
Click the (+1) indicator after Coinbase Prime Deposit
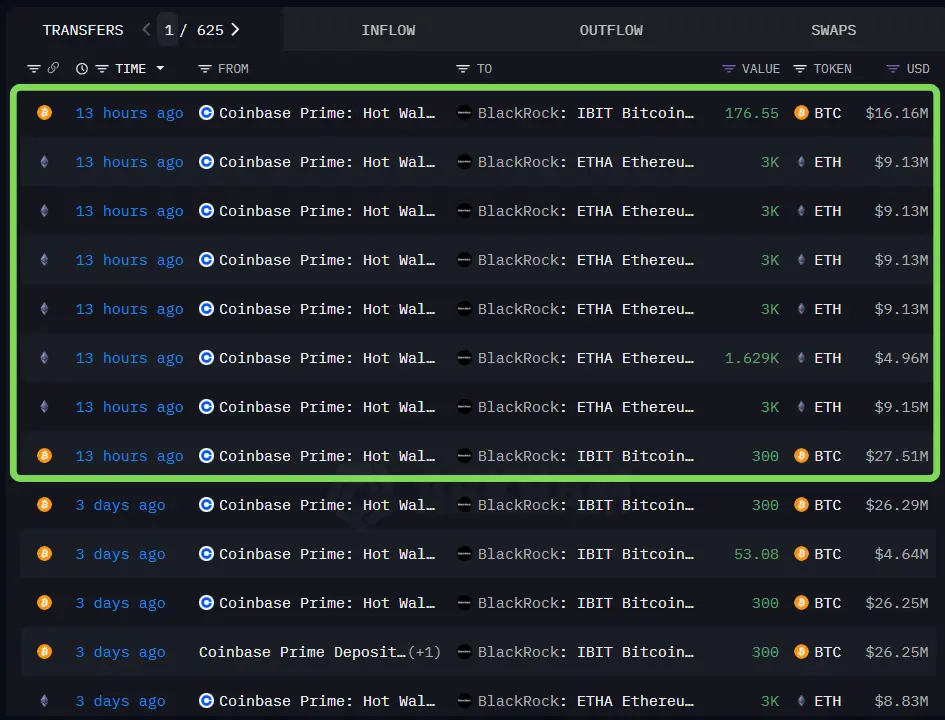point(424,652)
